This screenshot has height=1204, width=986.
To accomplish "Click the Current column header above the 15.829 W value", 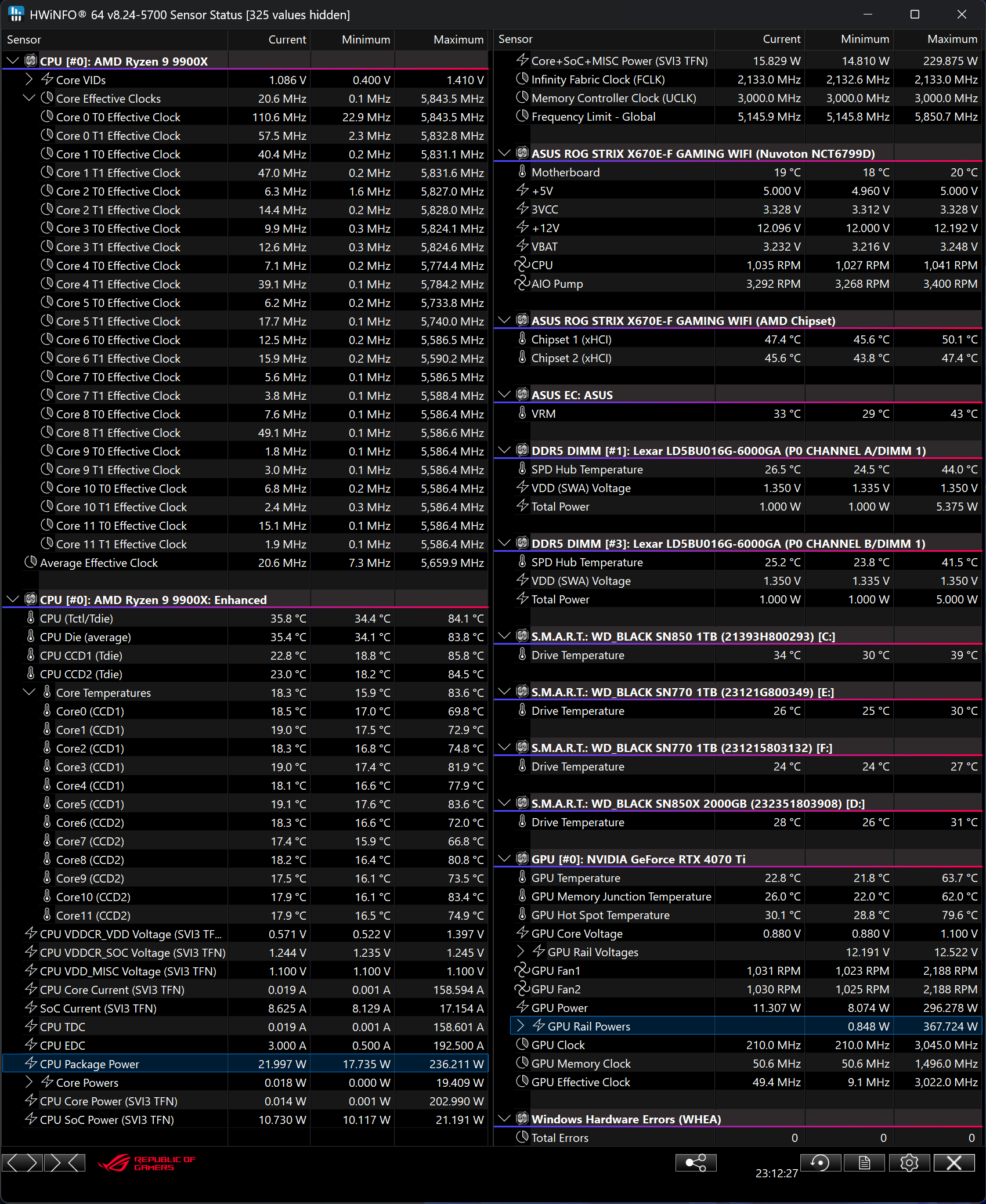I will 760,39.
